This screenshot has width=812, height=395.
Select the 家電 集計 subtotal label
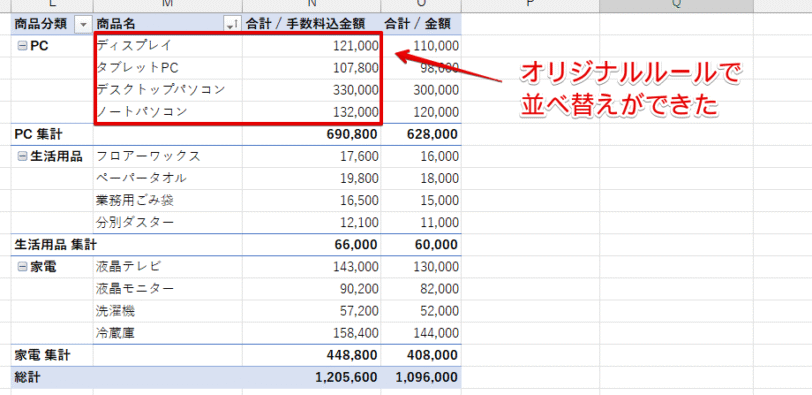pyautogui.click(x=42, y=355)
